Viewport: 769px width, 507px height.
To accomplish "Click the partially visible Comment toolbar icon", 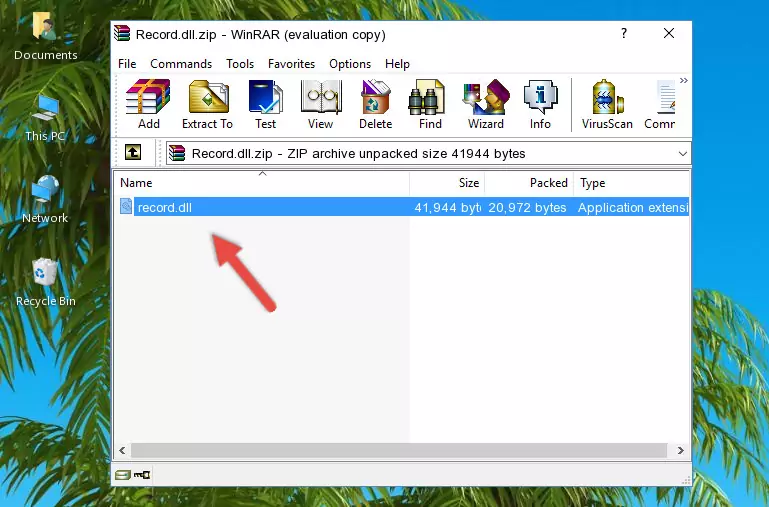I will point(660,104).
